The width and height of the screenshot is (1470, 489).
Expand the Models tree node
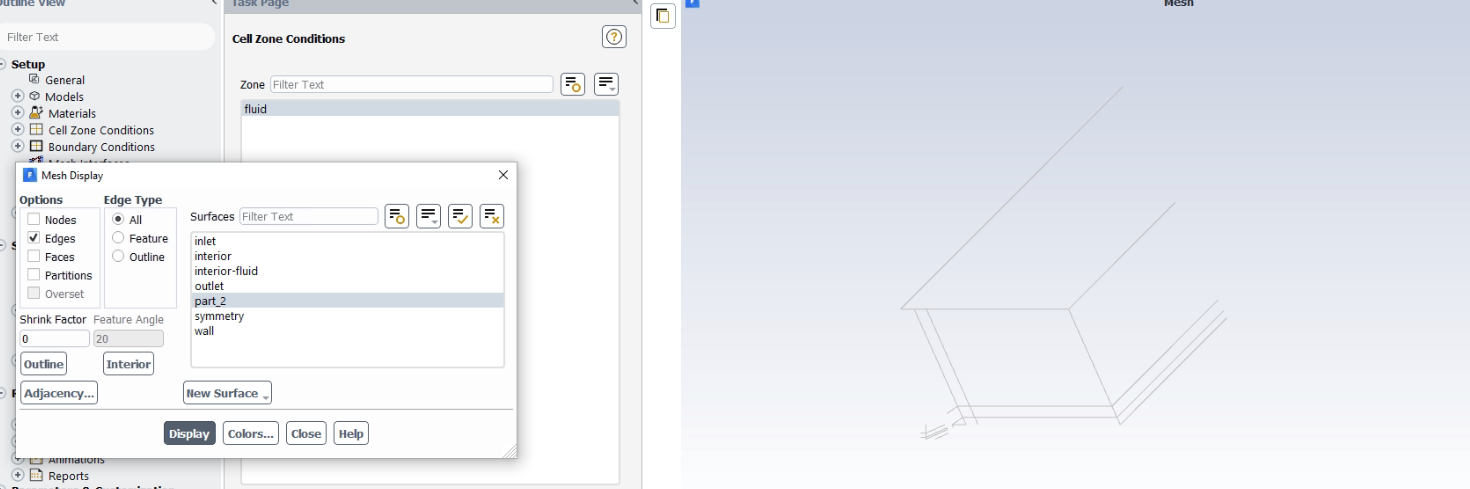17,97
